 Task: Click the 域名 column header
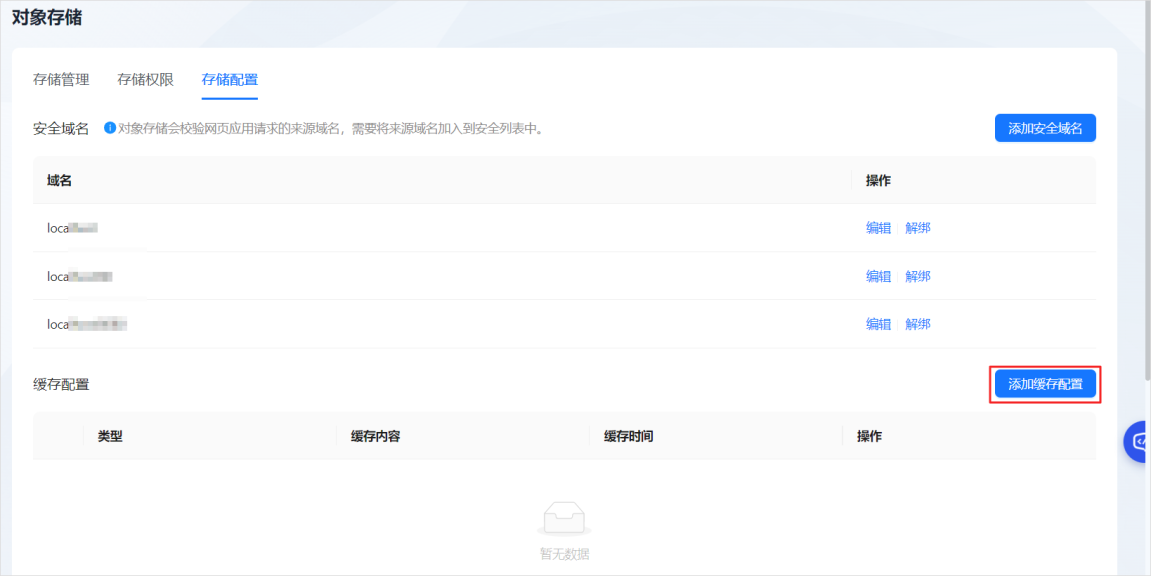click(x=59, y=181)
